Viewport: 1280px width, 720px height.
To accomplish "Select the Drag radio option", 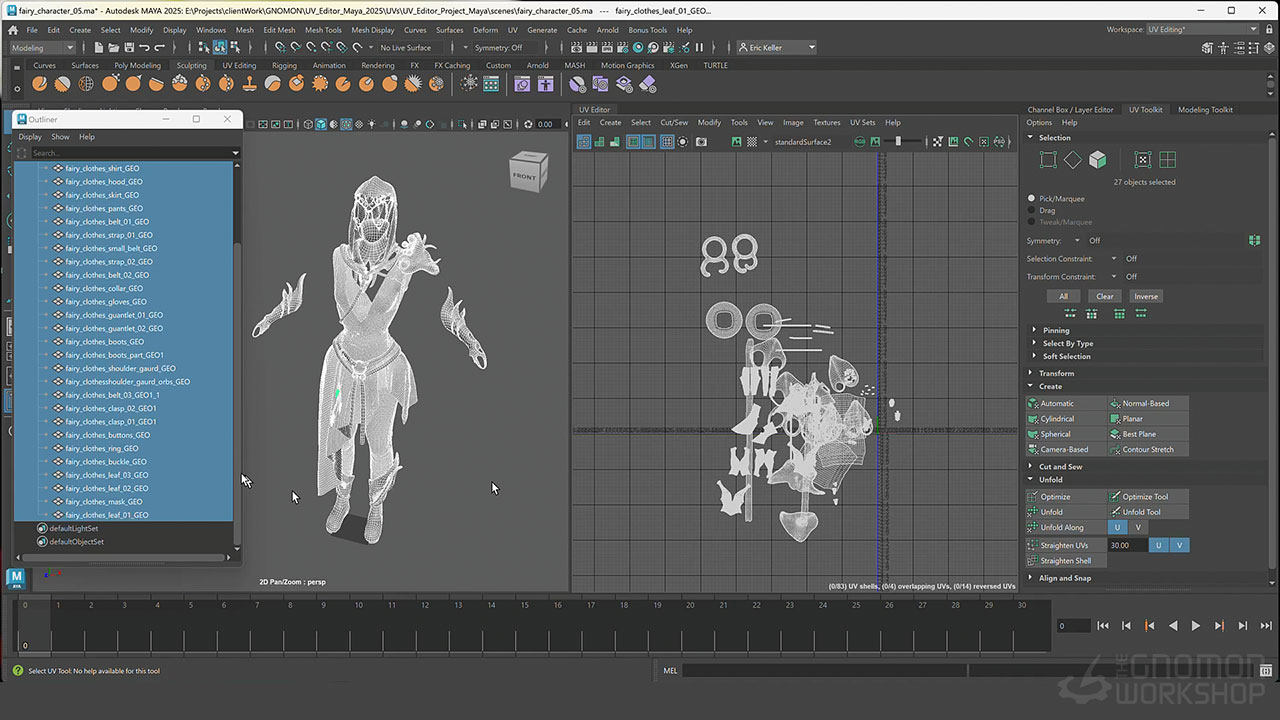I will [x=1032, y=211].
